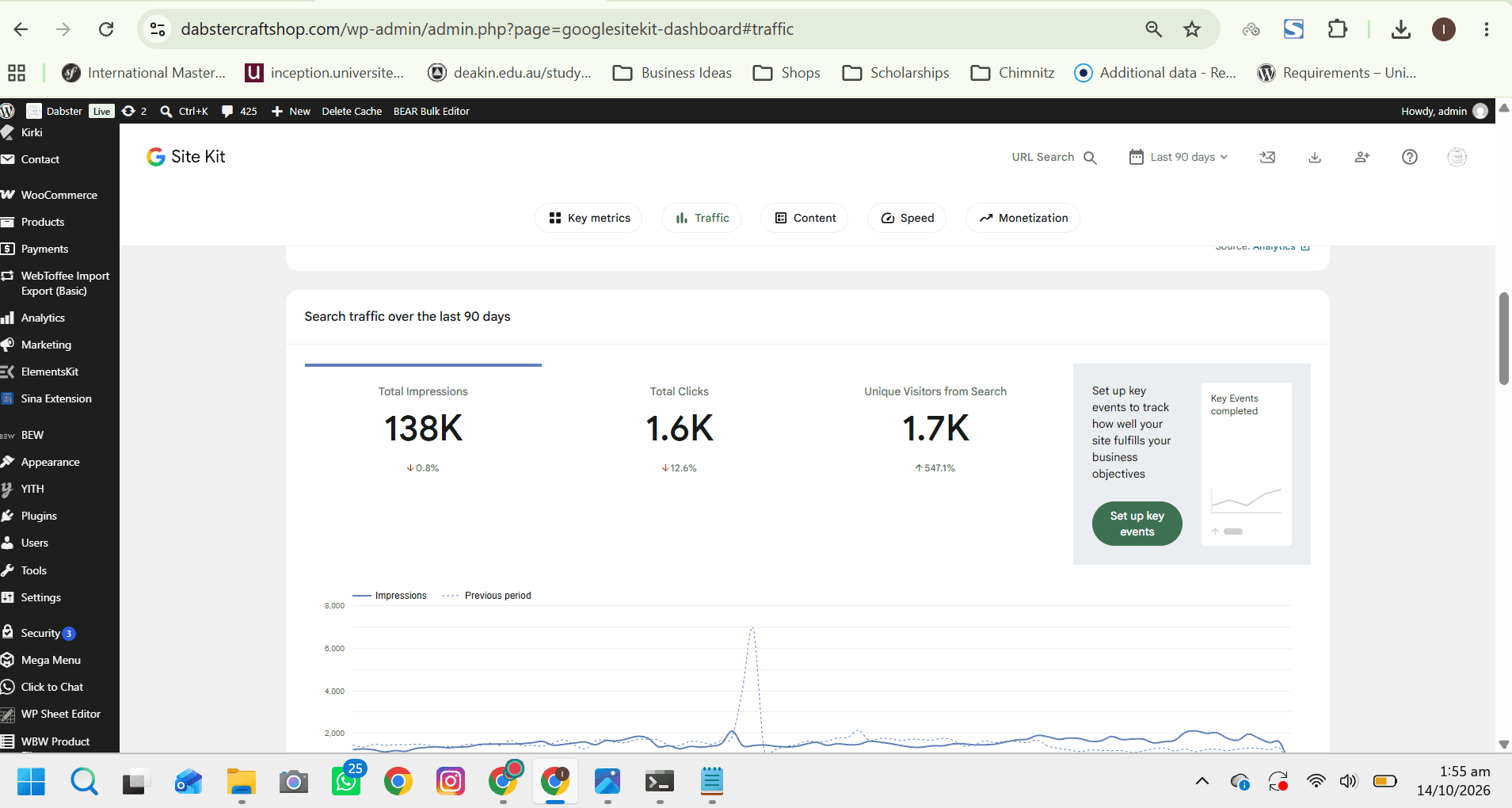Open the Last 90 days date range dropdown
Screen dimensions: 1512x808
point(1179,157)
